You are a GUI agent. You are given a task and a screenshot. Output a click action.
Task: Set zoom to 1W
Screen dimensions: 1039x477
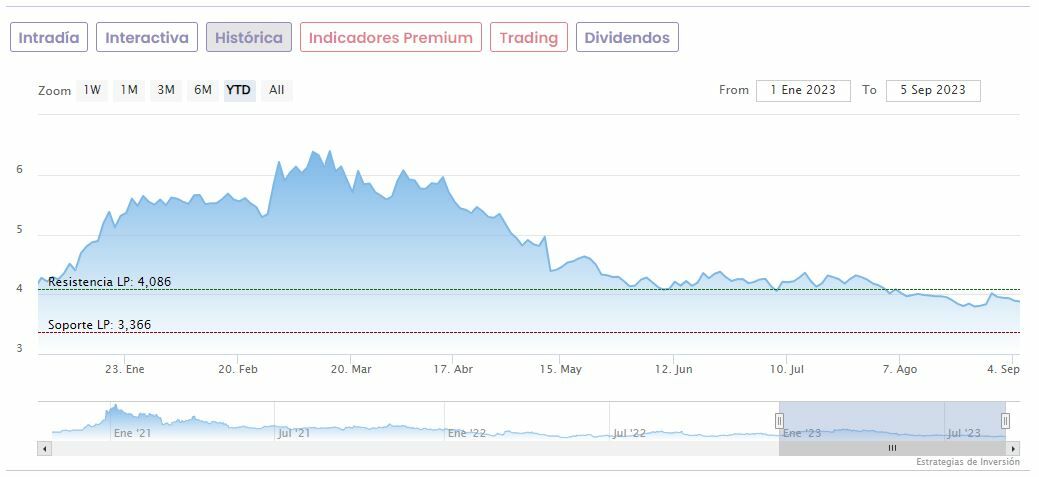92,90
